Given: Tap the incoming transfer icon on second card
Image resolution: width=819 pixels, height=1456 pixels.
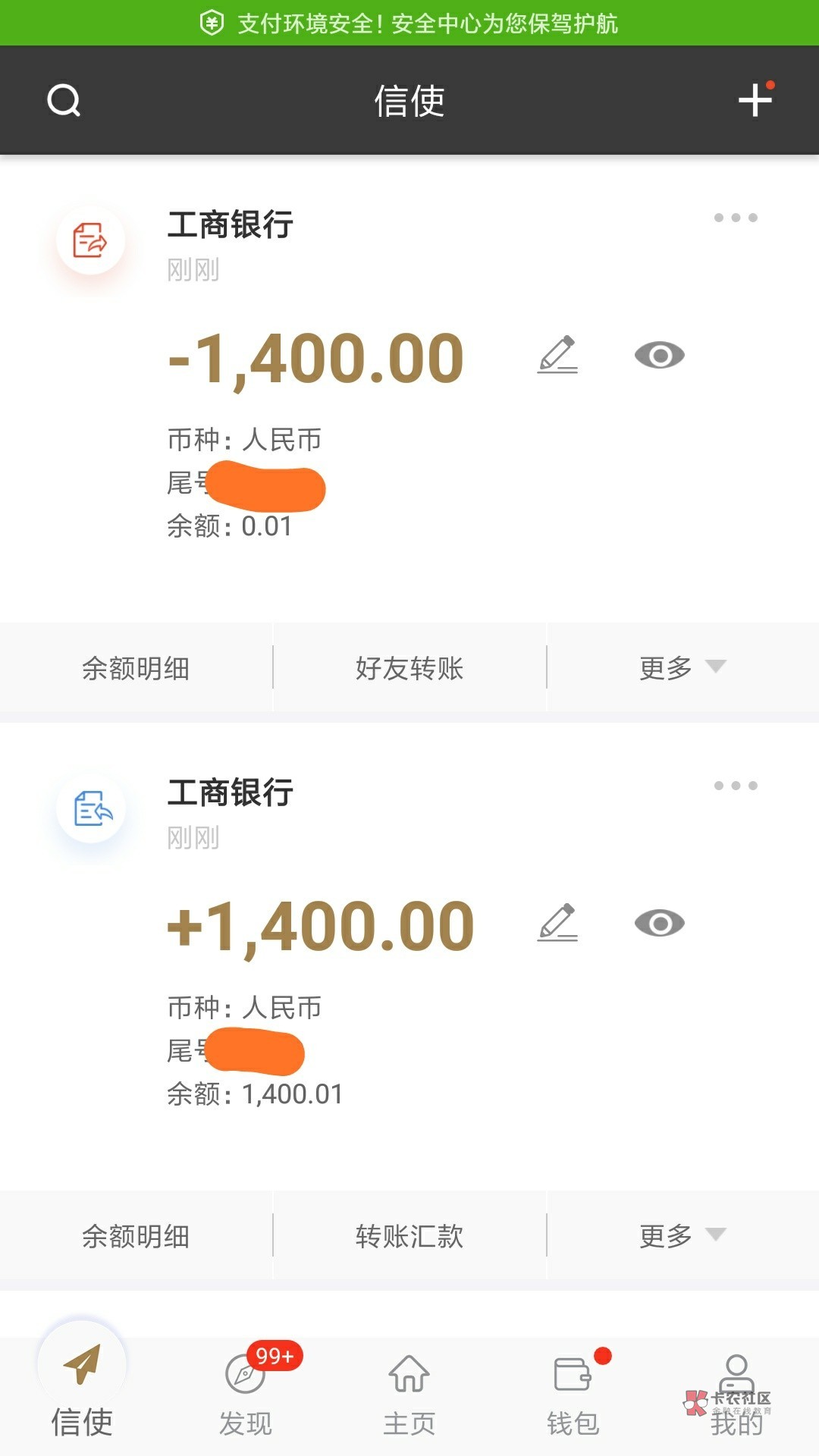Looking at the screenshot, I should pyautogui.click(x=92, y=808).
